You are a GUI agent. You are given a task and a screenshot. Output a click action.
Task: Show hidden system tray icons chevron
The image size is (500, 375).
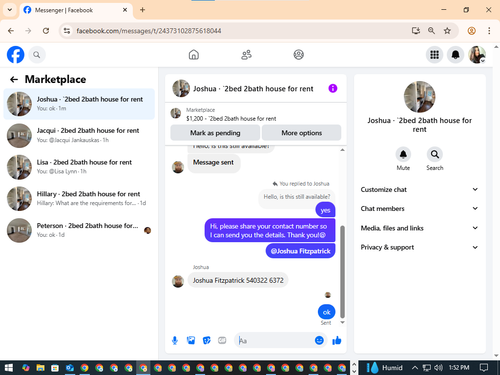pos(415,367)
